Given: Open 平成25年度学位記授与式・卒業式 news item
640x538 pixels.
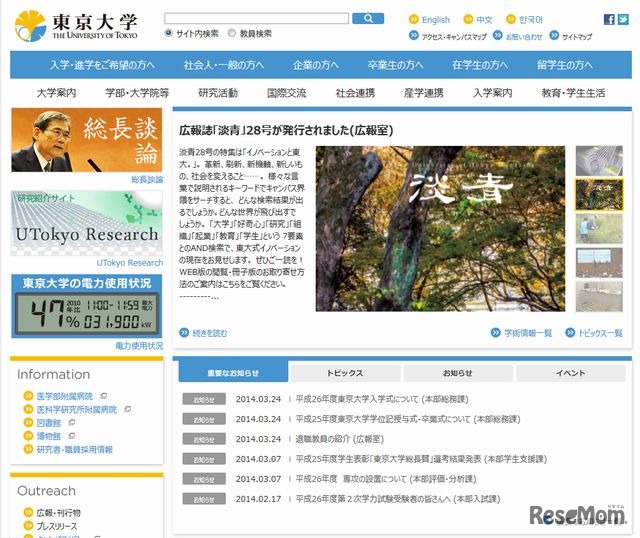Looking at the screenshot, I should coord(408,419).
